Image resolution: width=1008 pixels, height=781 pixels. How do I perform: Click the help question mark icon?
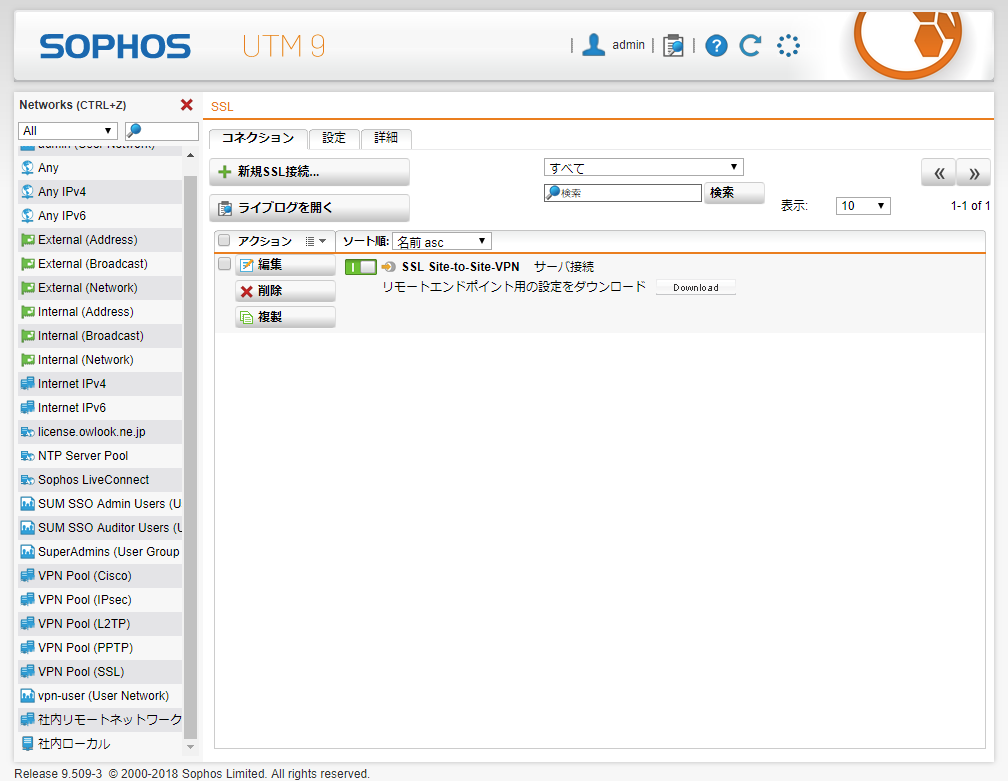tap(716, 46)
